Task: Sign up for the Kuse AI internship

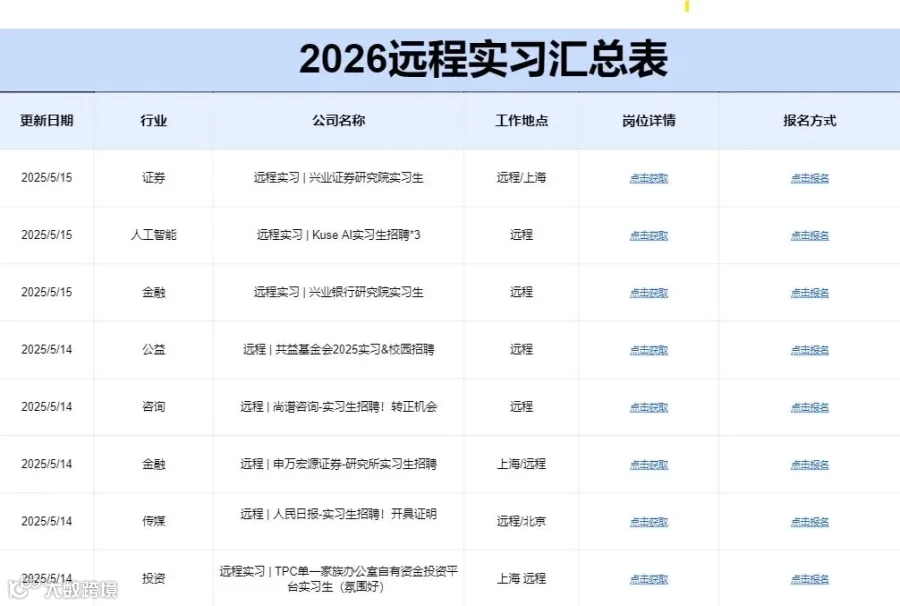Action: (x=806, y=235)
